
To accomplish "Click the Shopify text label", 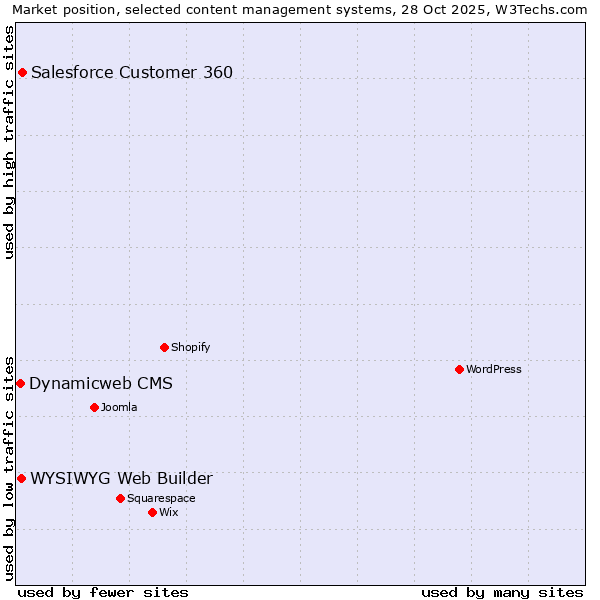I will (x=190, y=347).
